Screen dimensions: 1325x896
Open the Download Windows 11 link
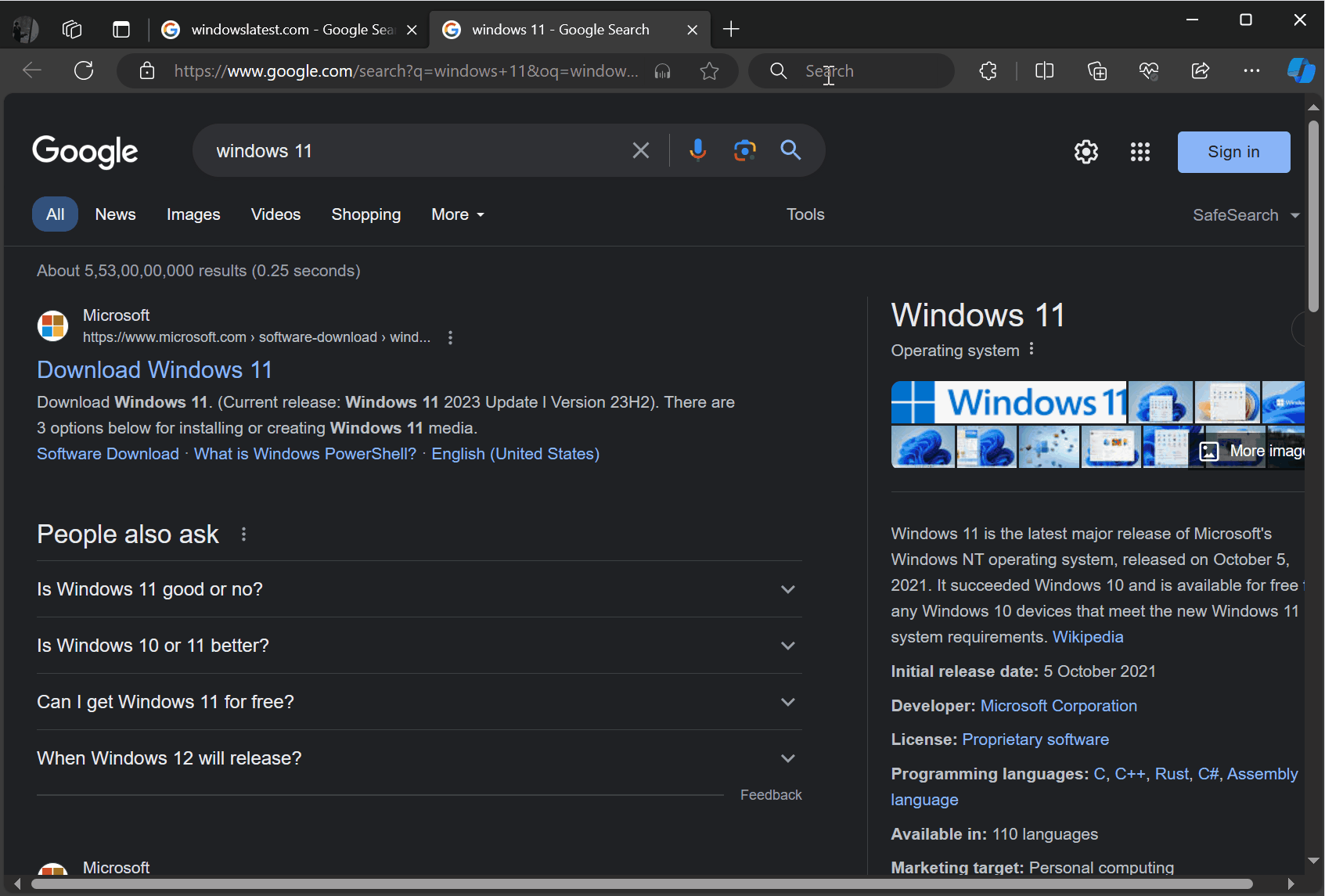click(154, 369)
